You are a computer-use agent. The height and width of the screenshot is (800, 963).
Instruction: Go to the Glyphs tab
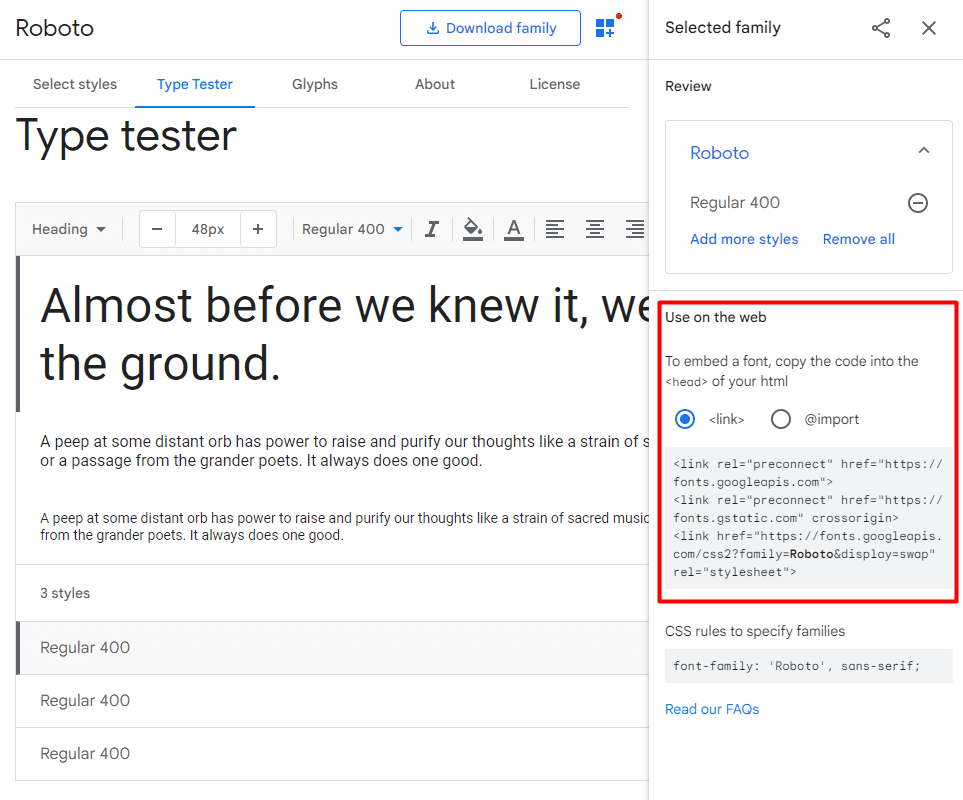[314, 84]
